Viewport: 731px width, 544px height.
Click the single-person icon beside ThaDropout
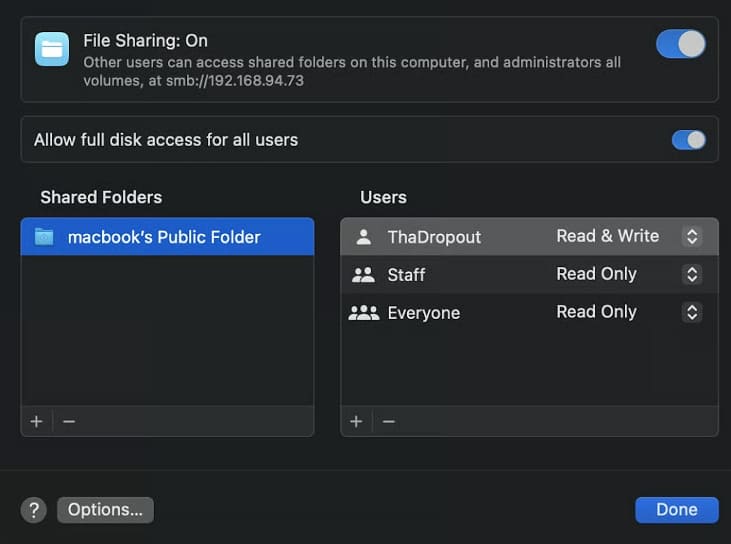pos(364,237)
